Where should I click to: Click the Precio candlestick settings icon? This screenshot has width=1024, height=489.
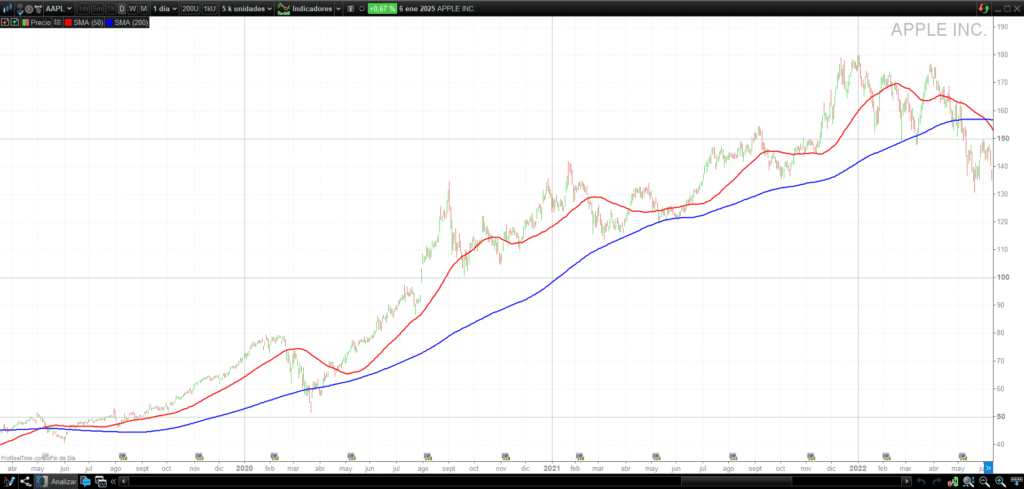click(x=58, y=21)
